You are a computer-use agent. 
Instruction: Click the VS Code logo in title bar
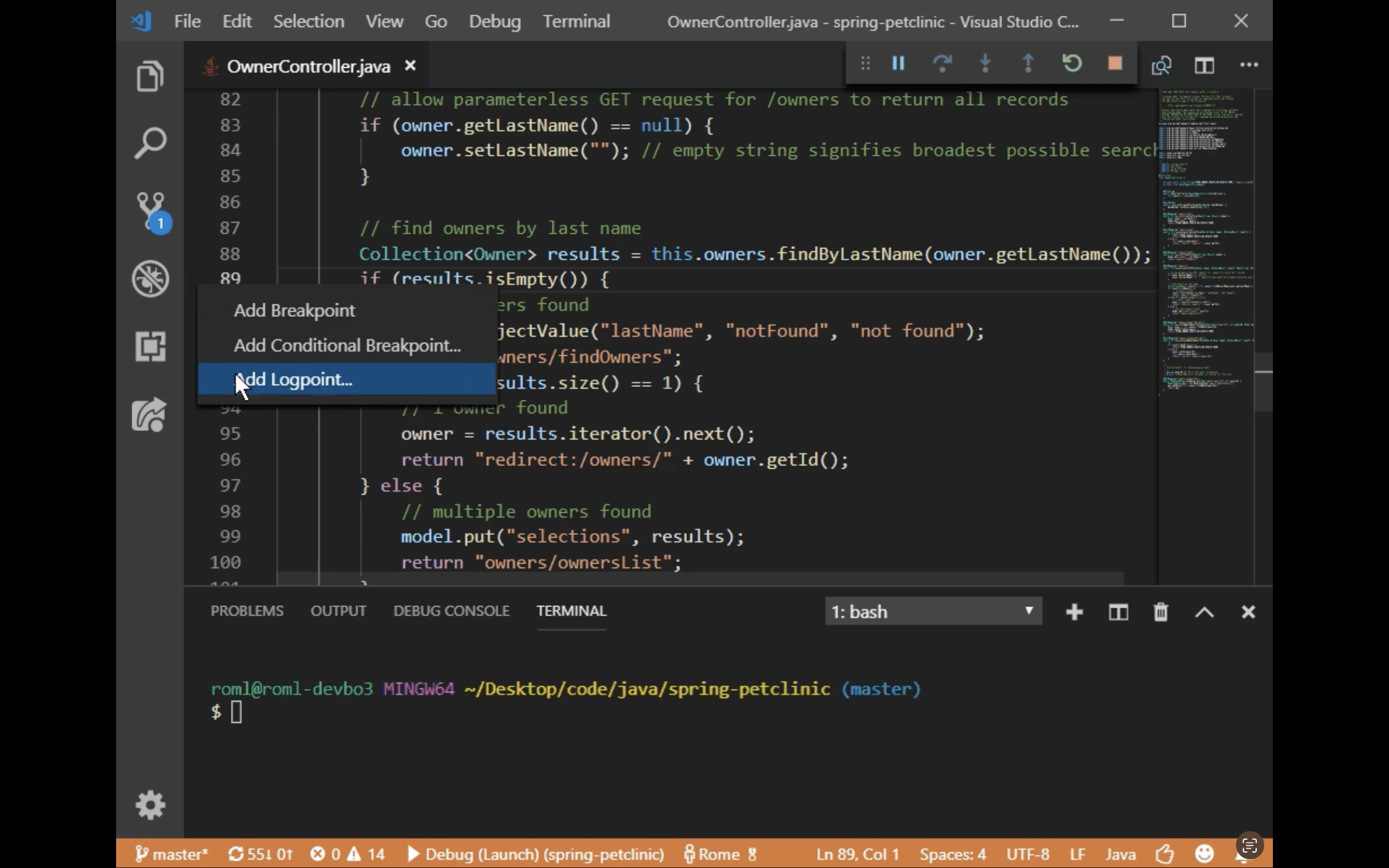pyautogui.click(x=141, y=21)
